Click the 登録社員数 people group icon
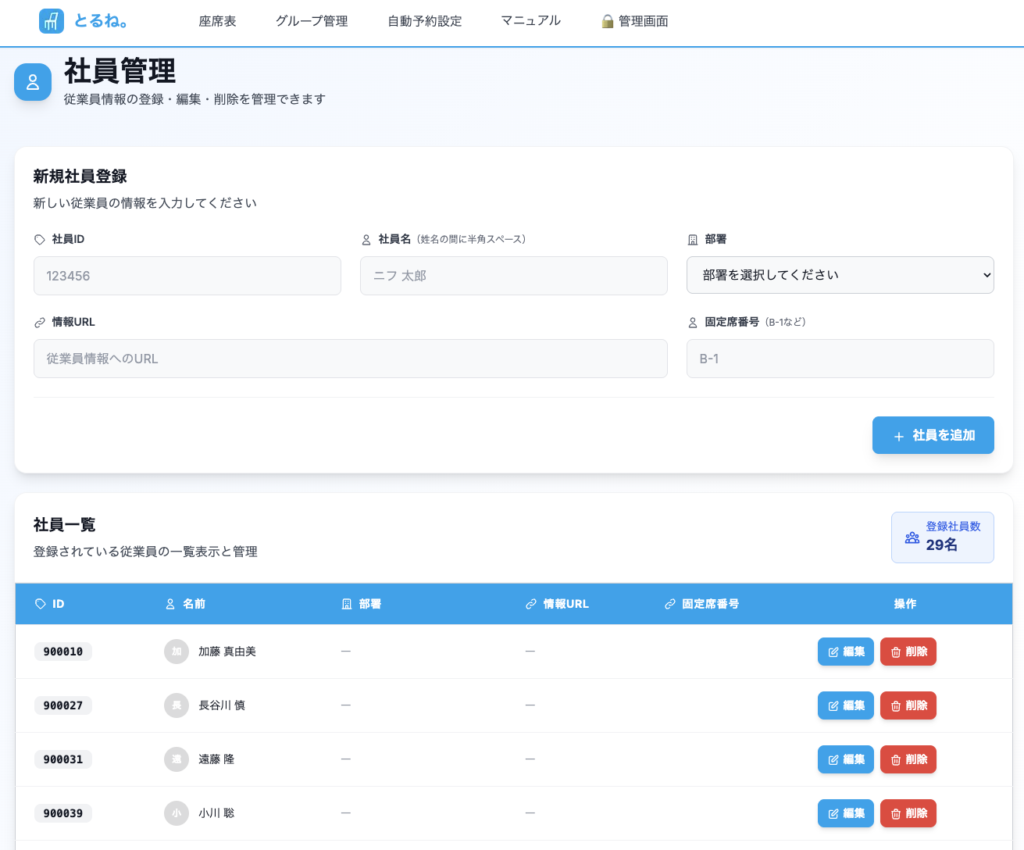1024x850 pixels. coord(912,537)
